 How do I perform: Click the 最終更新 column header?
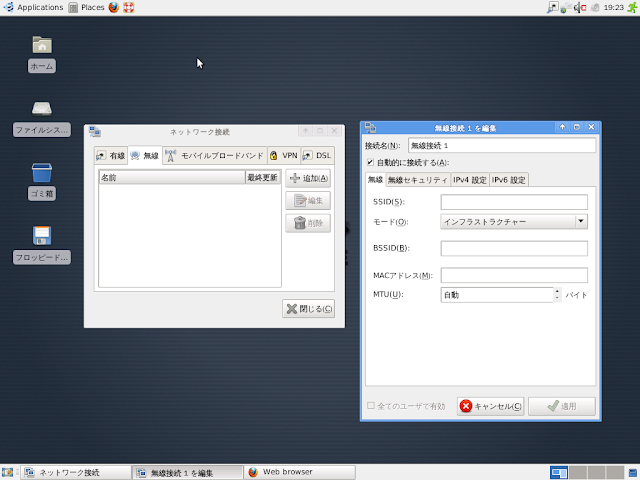(x=263, y=178)
